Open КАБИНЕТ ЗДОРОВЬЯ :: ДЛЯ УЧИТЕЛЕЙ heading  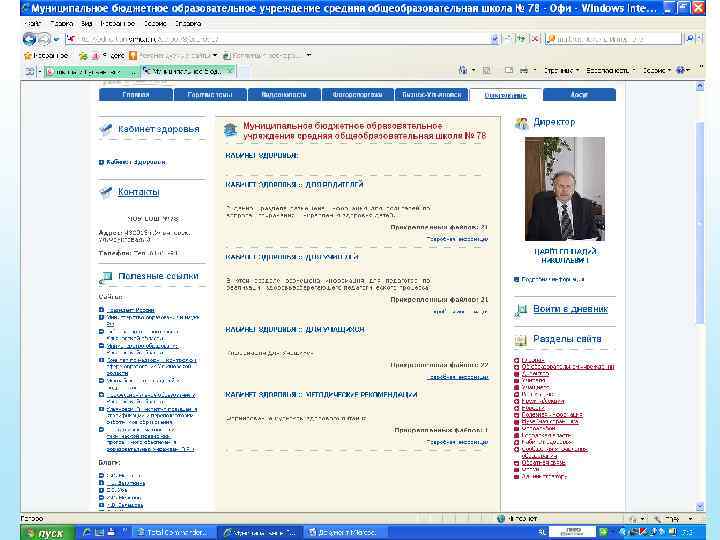pyautogui.click(x=292, y=257)
